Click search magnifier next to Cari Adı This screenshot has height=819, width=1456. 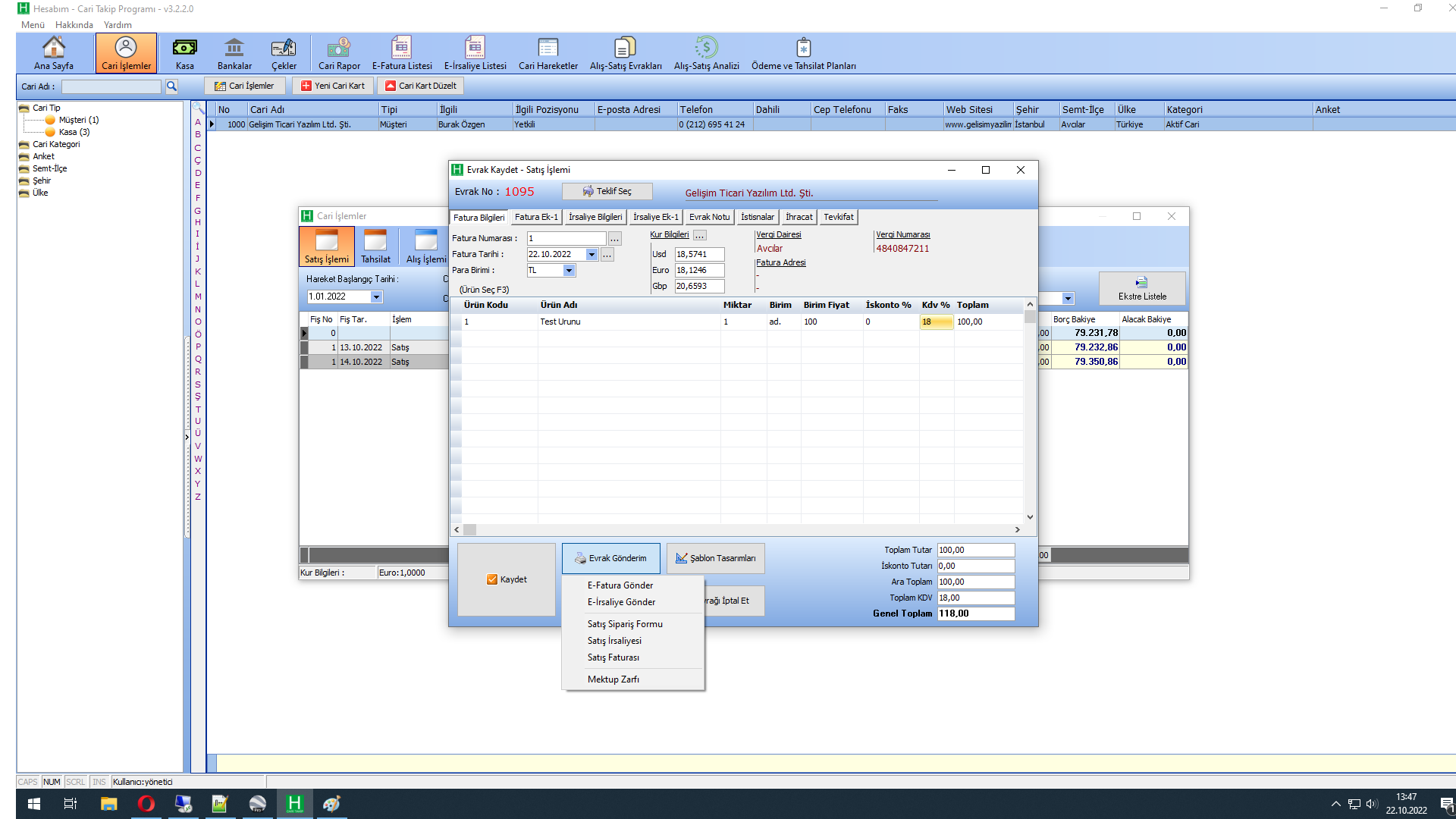171,86
